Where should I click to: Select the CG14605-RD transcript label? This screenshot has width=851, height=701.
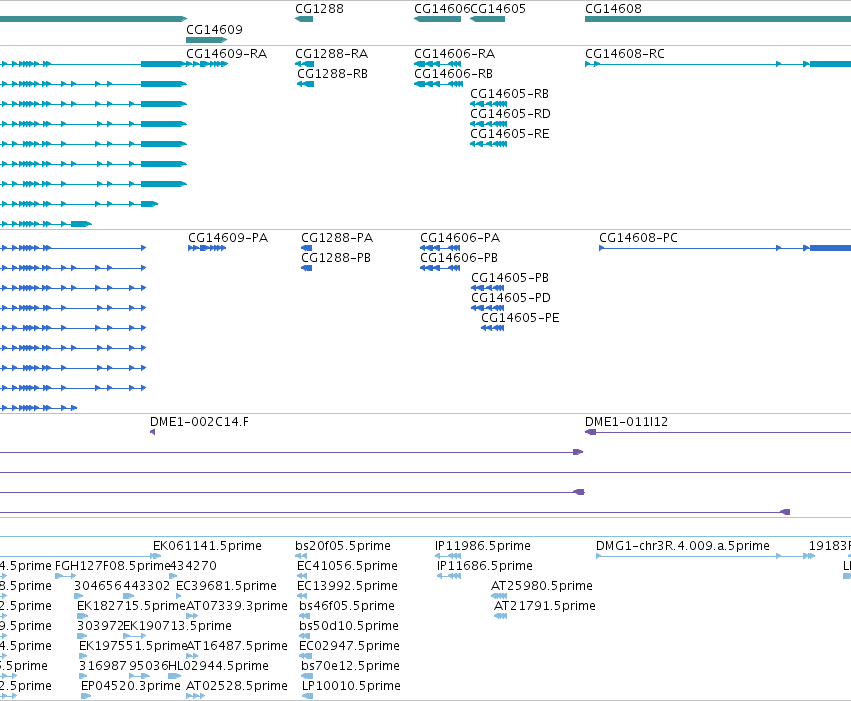[511, 114]
